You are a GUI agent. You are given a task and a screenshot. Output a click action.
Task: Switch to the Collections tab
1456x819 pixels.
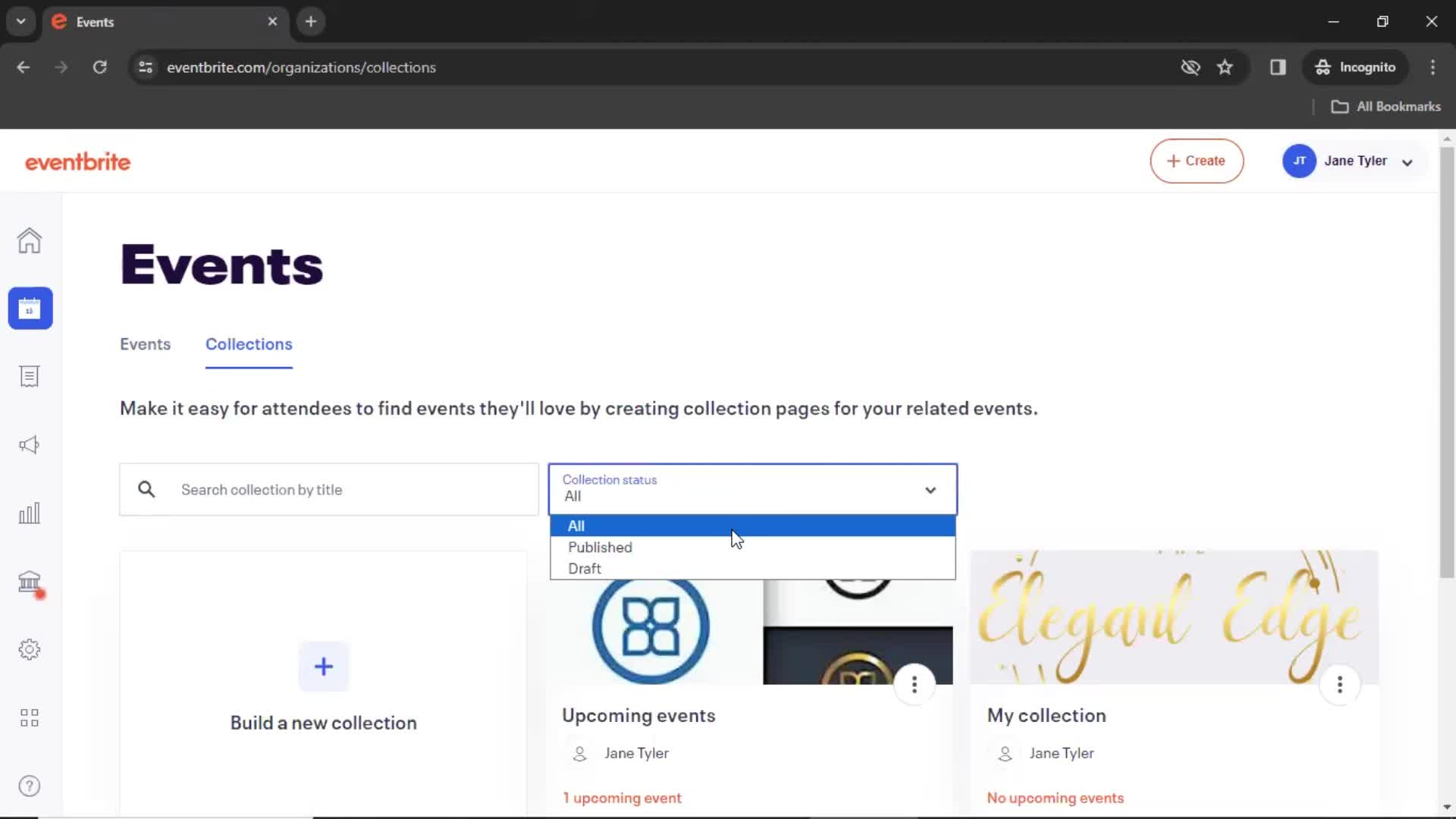pyautogui.click(x=249, y=344)
